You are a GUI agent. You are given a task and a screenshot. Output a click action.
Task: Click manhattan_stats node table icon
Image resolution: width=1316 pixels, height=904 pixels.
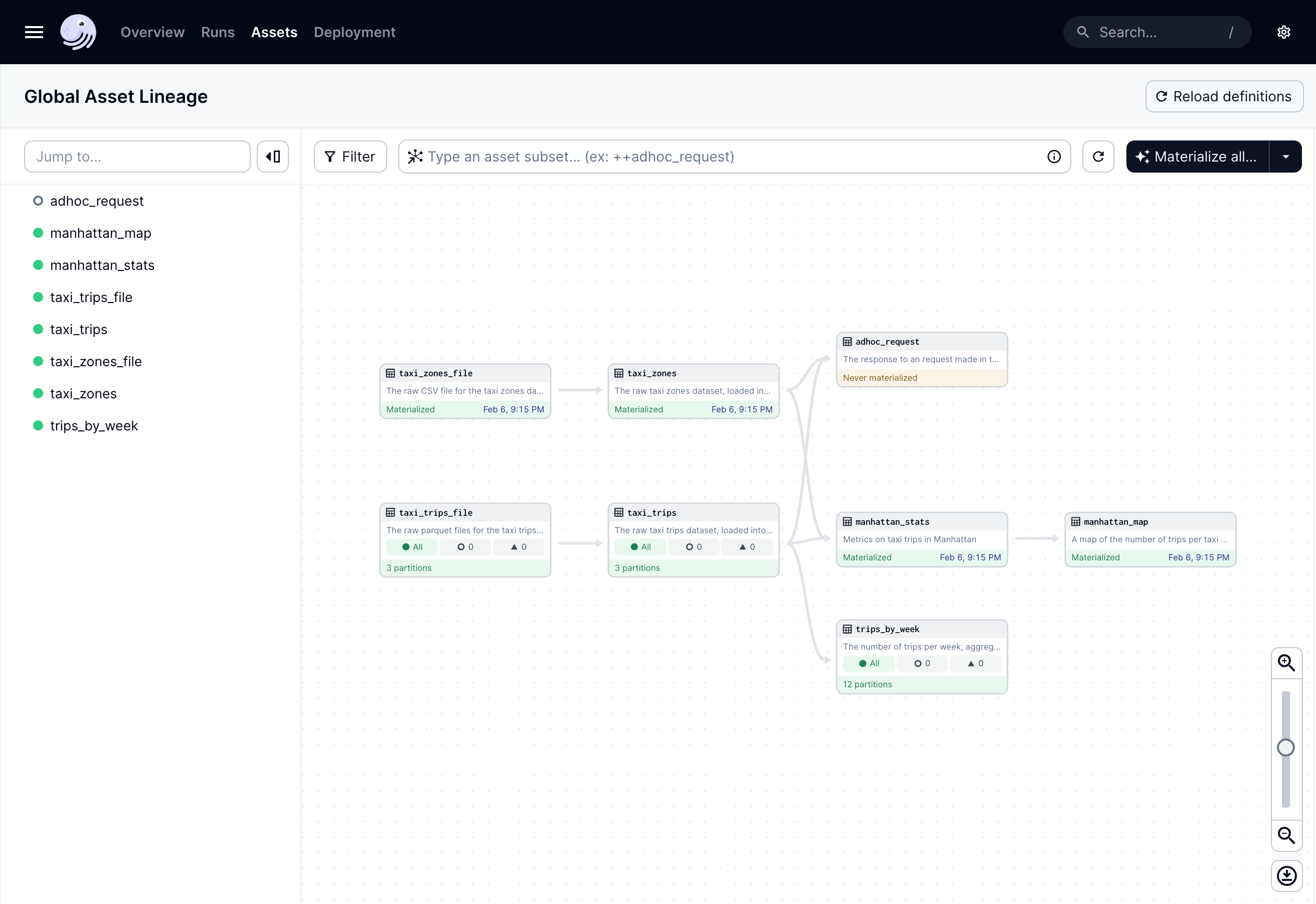[x=847, y=522]
